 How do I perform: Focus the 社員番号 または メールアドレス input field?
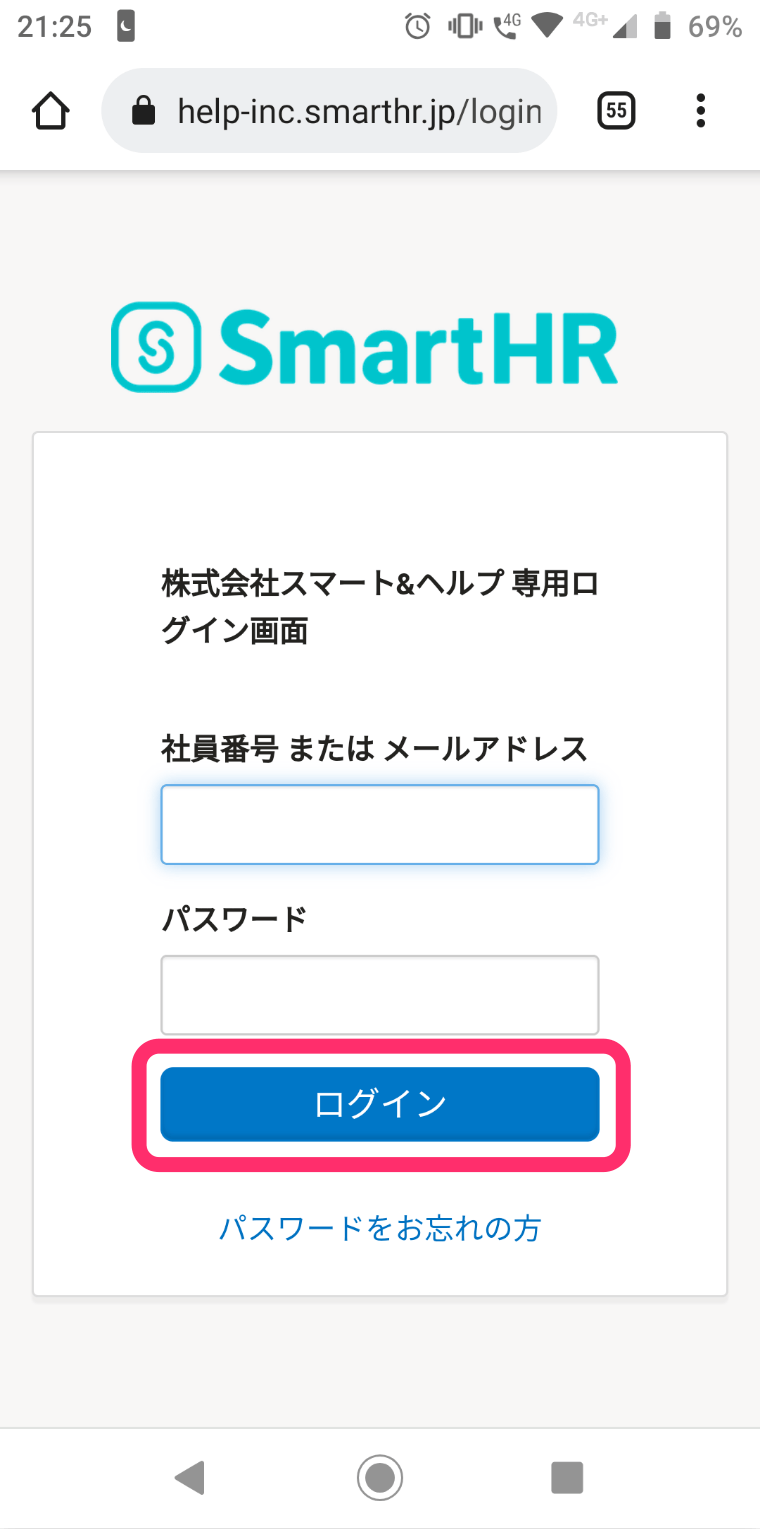(x=380, y=824)
